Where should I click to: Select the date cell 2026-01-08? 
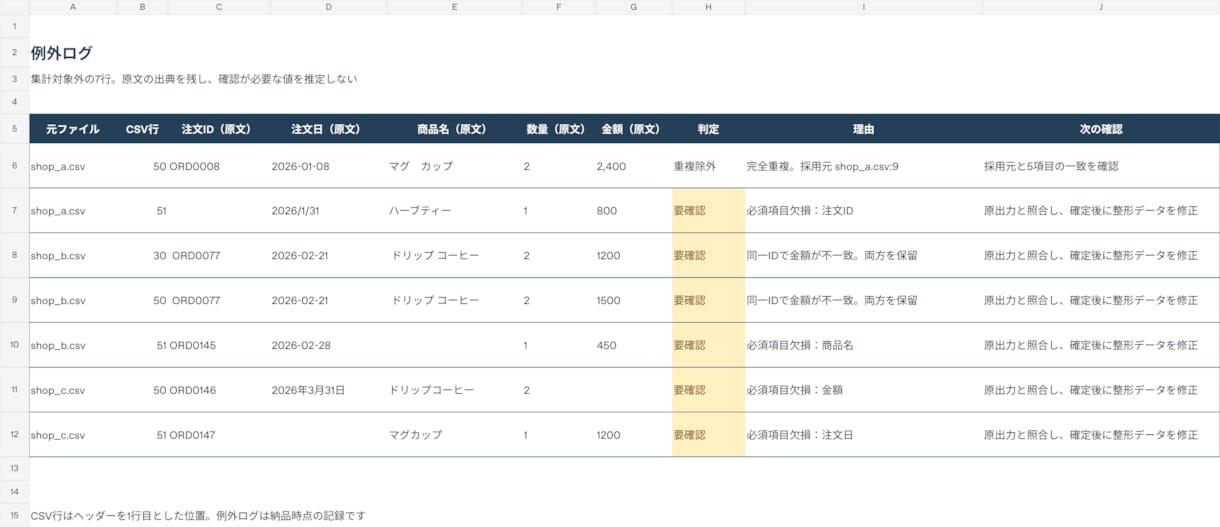[x=328, y=166]
